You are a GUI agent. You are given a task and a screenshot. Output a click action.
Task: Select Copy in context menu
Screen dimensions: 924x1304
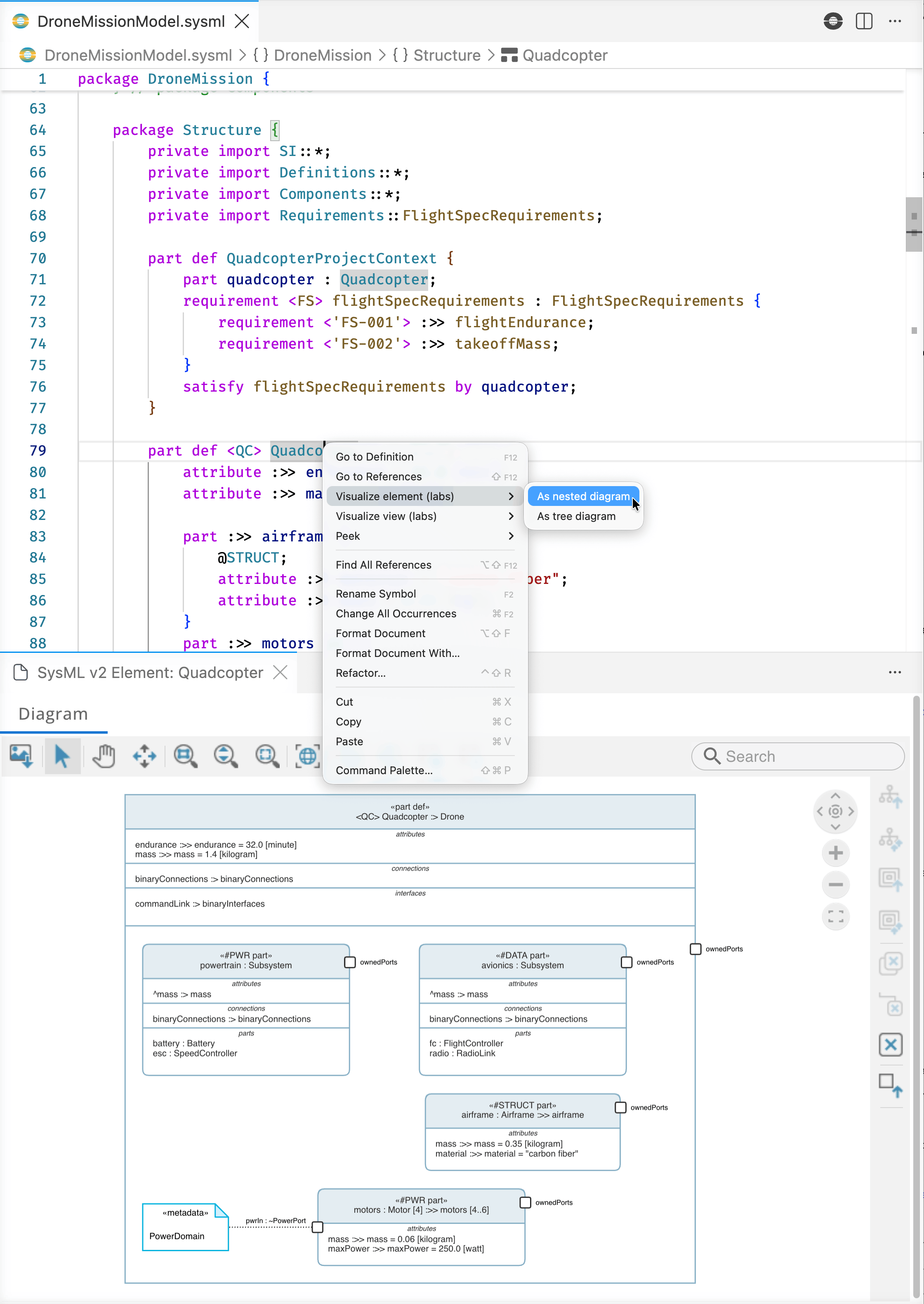point(425,722)
